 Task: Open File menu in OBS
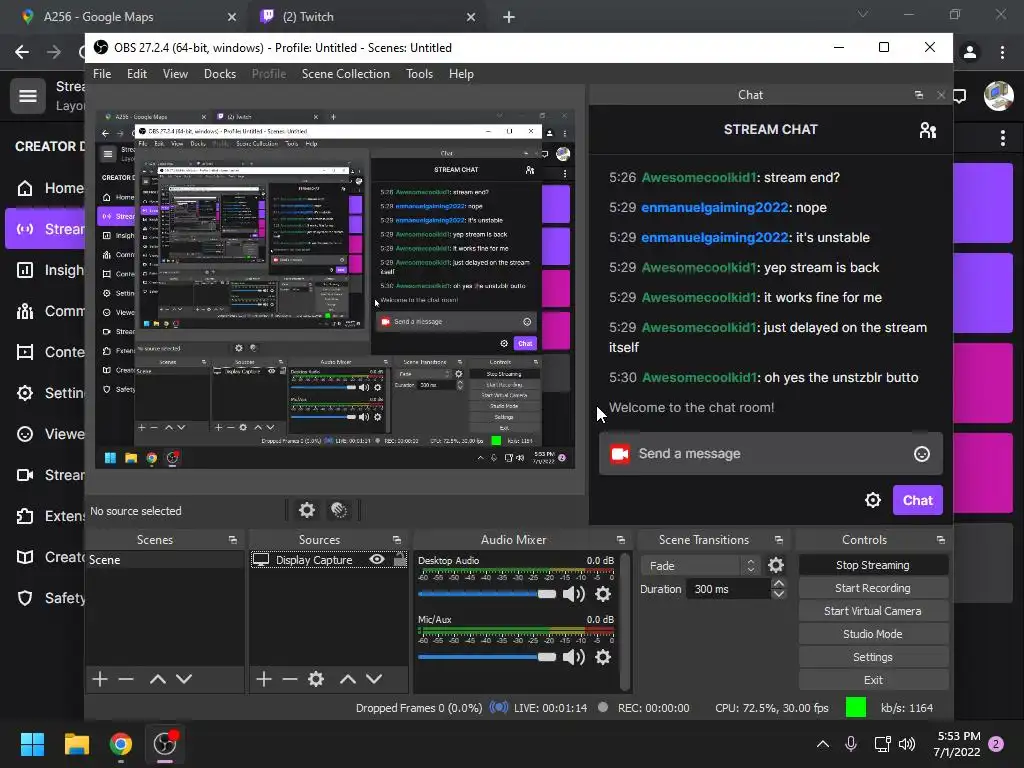click(102, 74)
